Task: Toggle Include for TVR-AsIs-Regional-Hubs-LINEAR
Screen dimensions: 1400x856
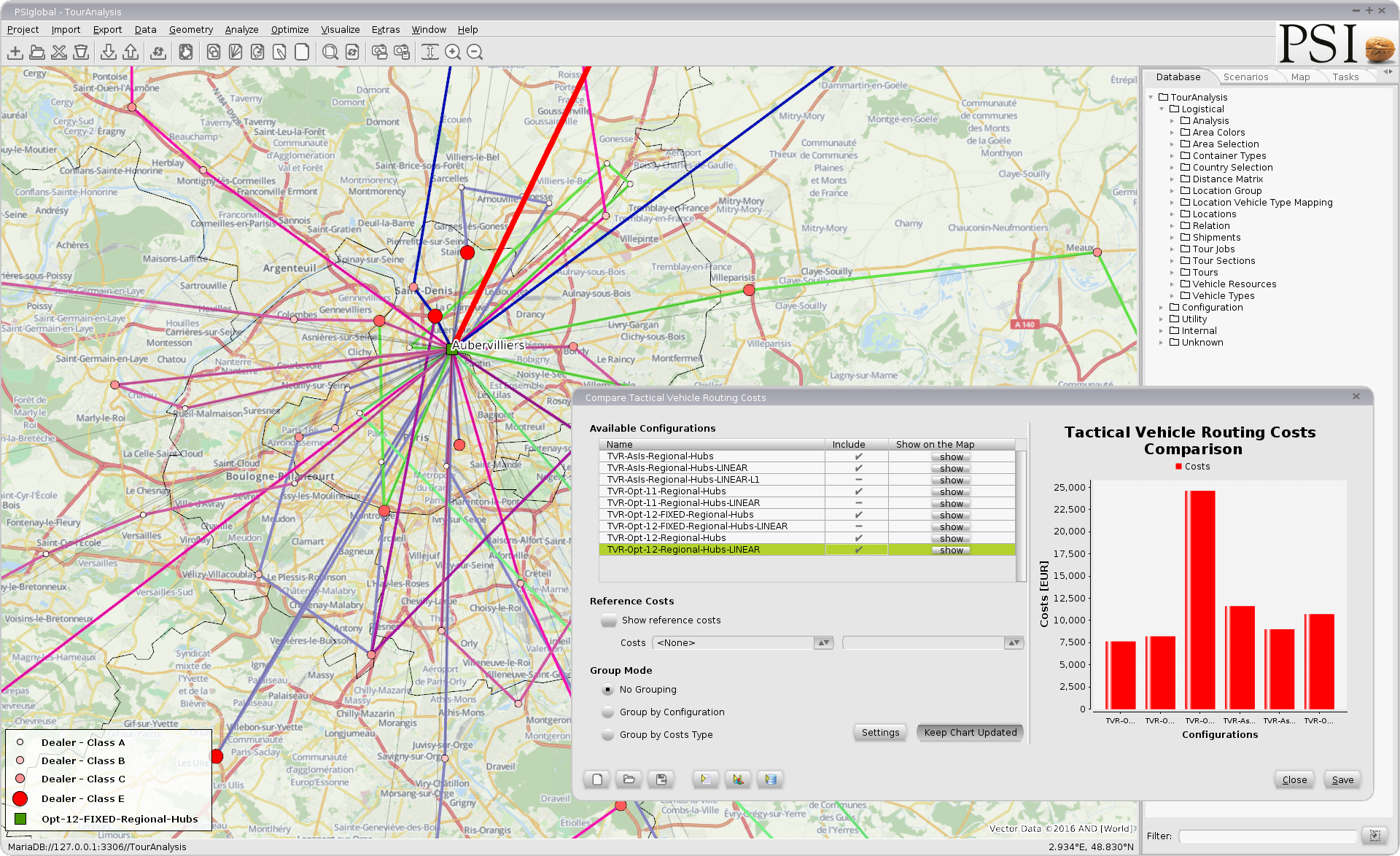Action: [857, 468]
